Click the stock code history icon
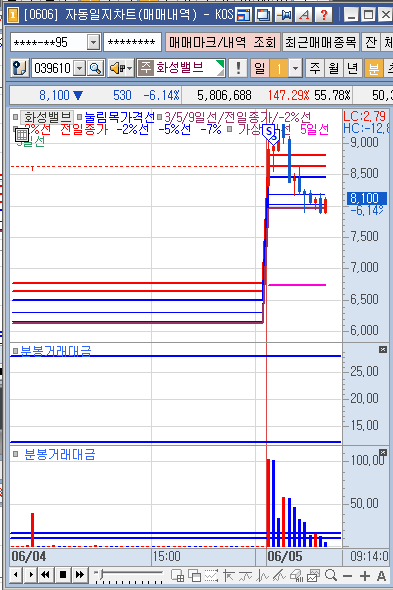Screen dimensions: 393x590 [x=20, y=68]
